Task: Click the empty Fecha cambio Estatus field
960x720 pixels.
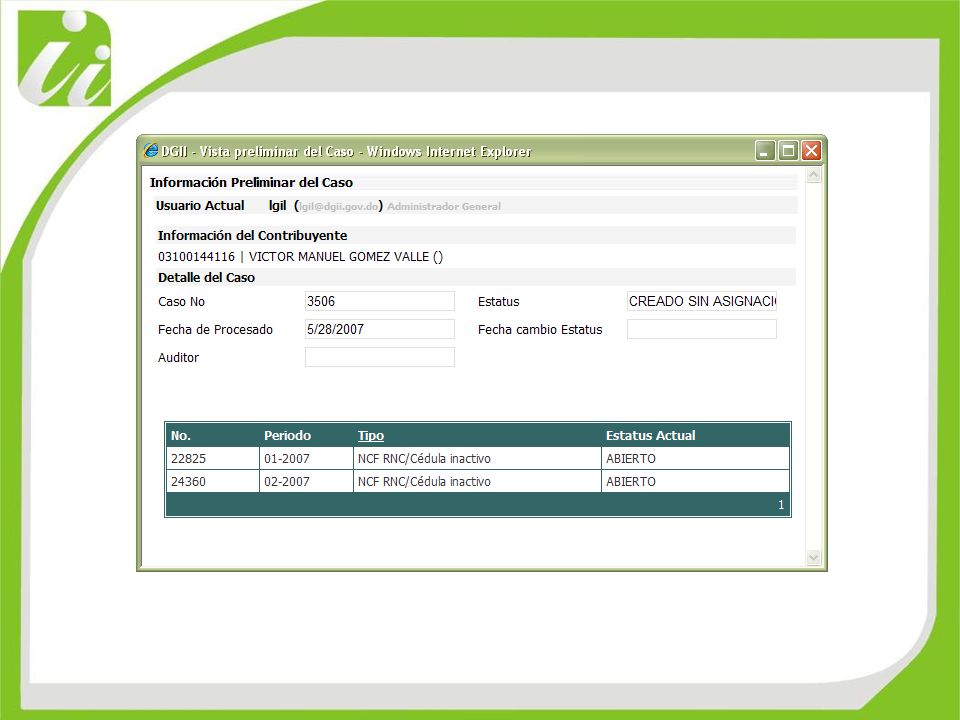Action: tap(702, 329)
